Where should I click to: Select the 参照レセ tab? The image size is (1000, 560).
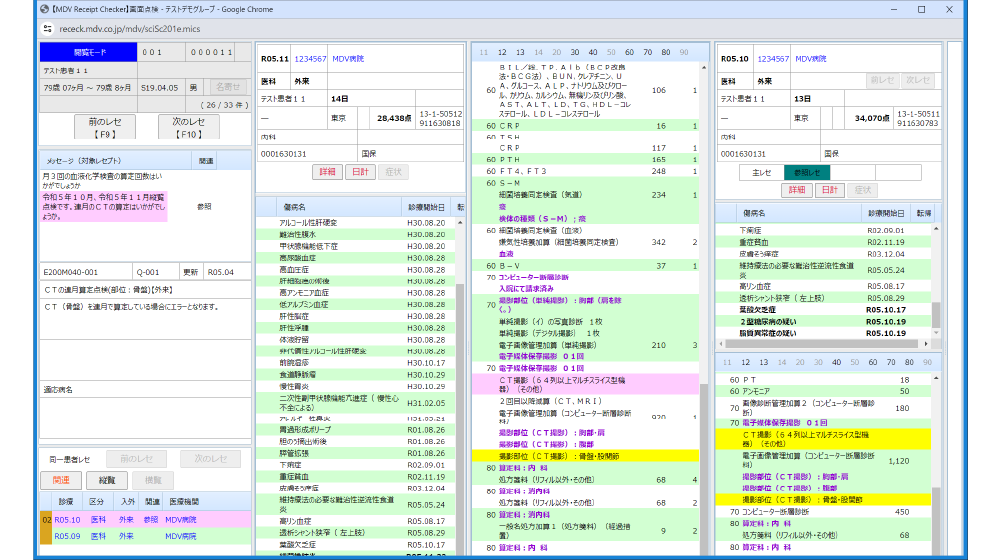tap(807, 172)
